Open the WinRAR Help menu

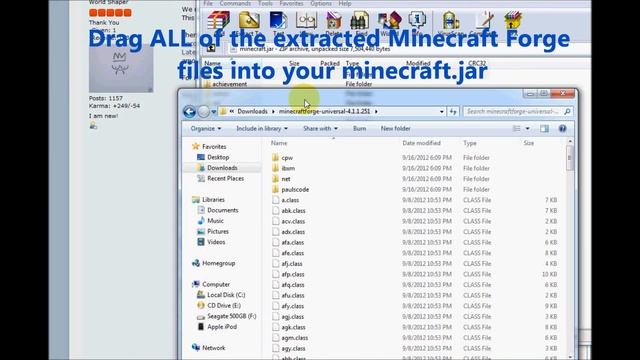pyautogui.click(x=345, y=3)
